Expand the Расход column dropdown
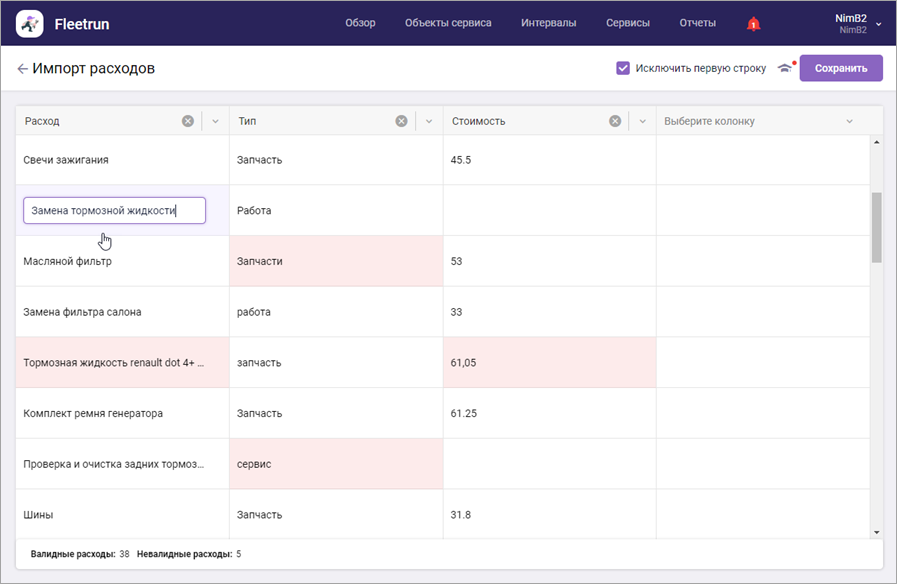Viewport: 897px width, 584px height. (215, 121)
